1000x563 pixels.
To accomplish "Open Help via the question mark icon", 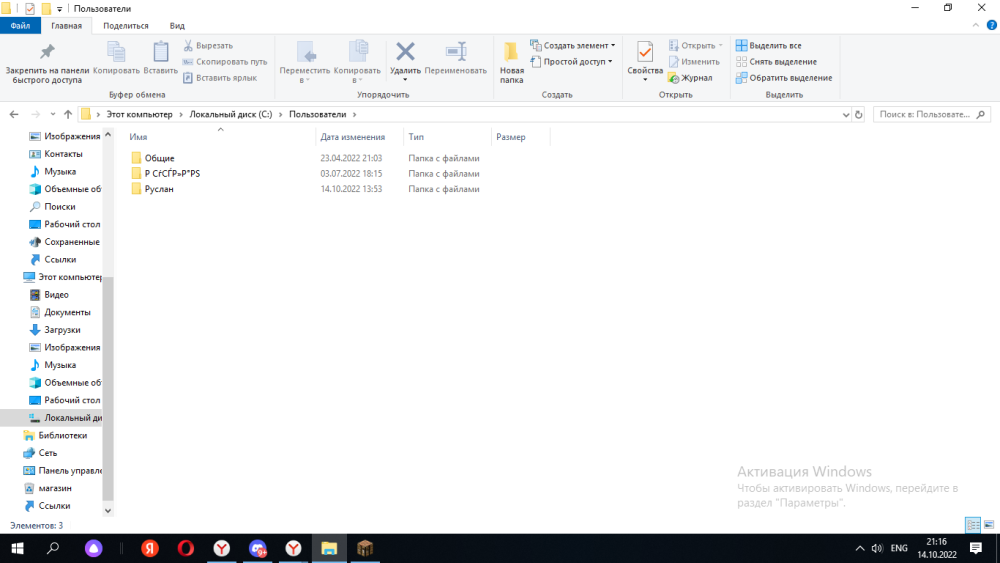I will point(992,26).
